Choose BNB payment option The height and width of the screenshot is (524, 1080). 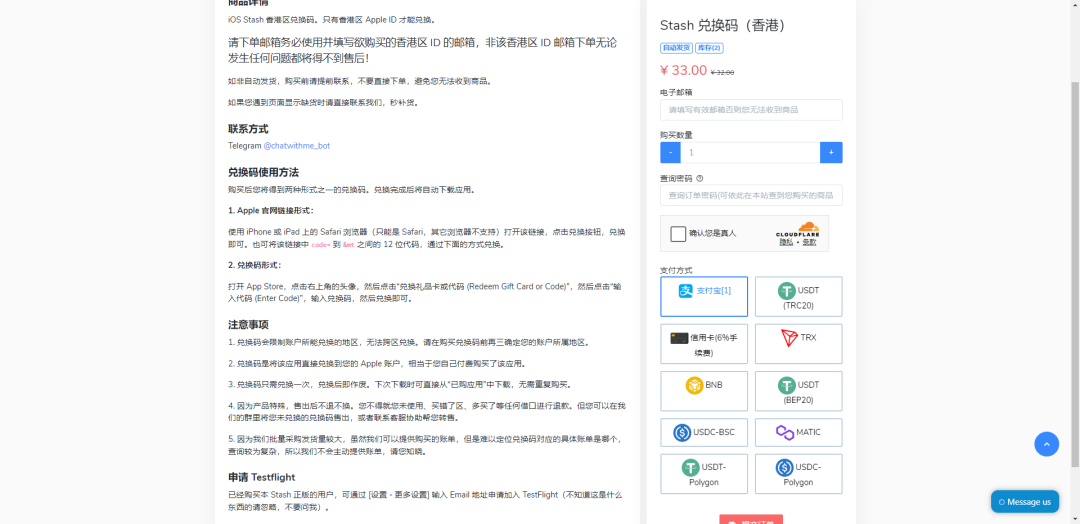click(704, 391)
